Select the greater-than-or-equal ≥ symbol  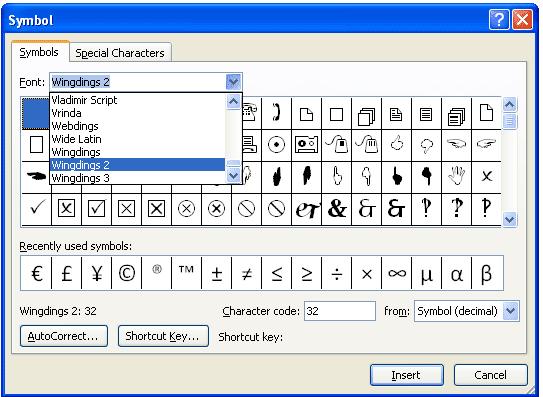click(x=306, y=273)
